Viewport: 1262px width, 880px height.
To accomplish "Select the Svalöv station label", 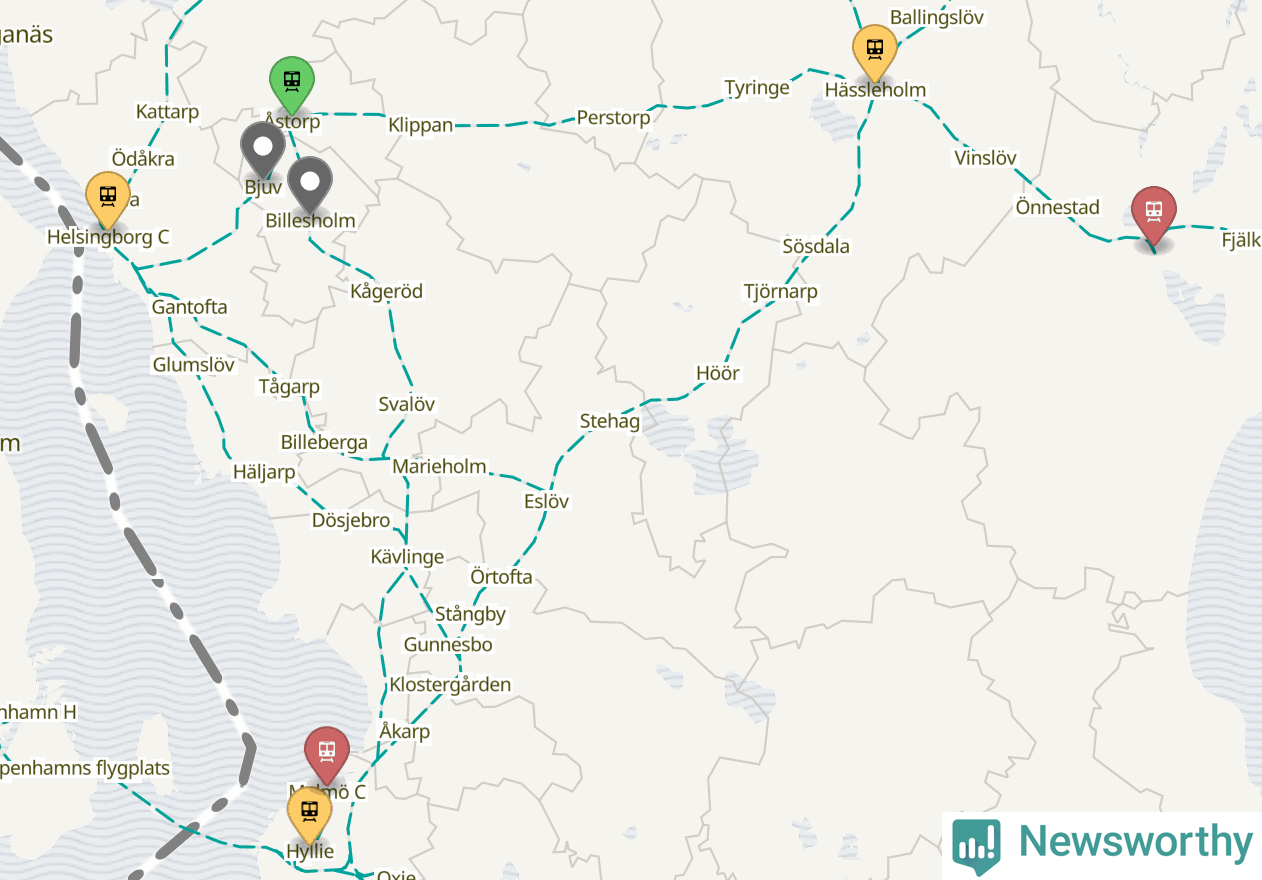I will pos(407,404).
